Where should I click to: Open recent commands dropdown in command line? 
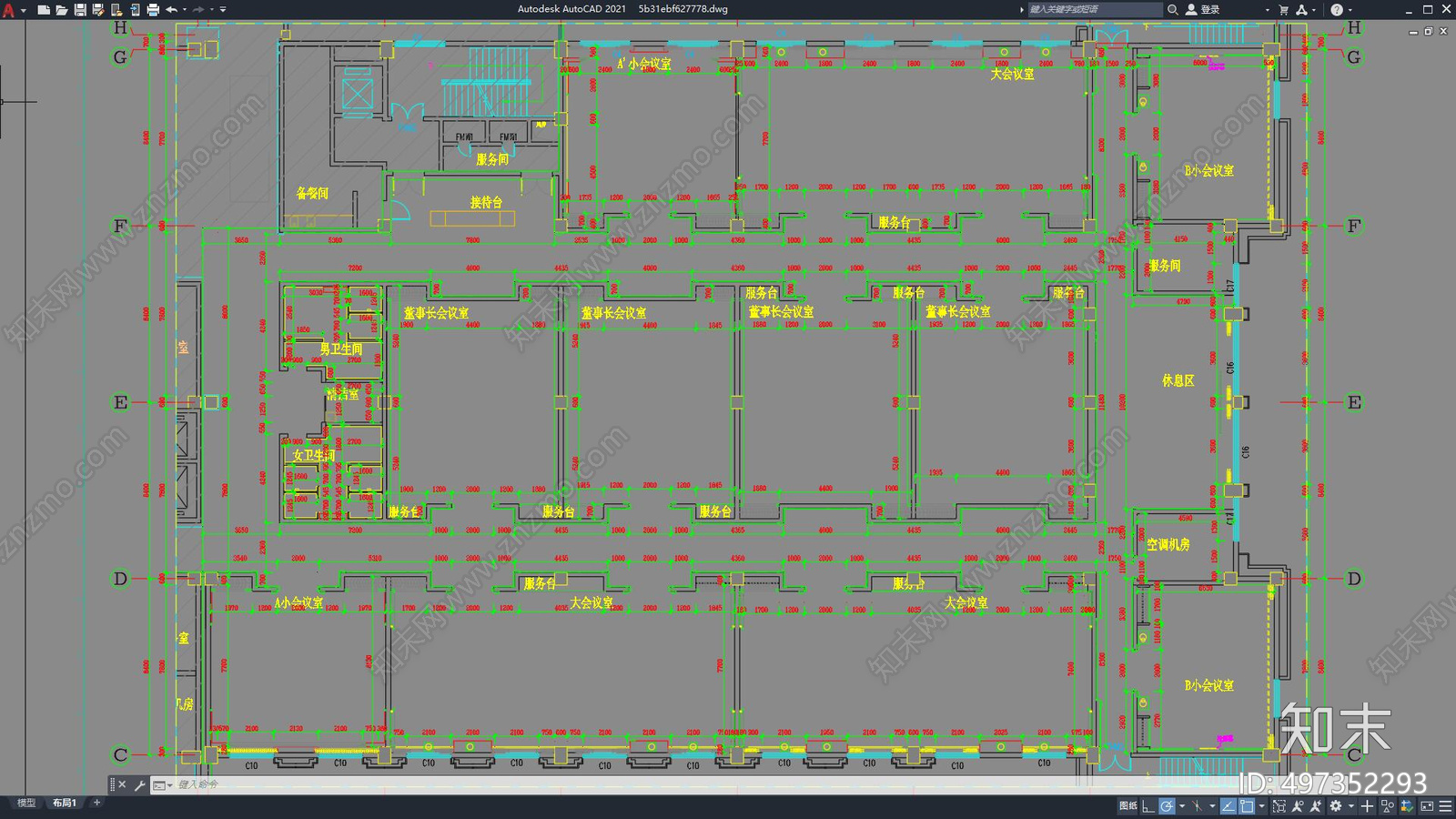[162, 784]
